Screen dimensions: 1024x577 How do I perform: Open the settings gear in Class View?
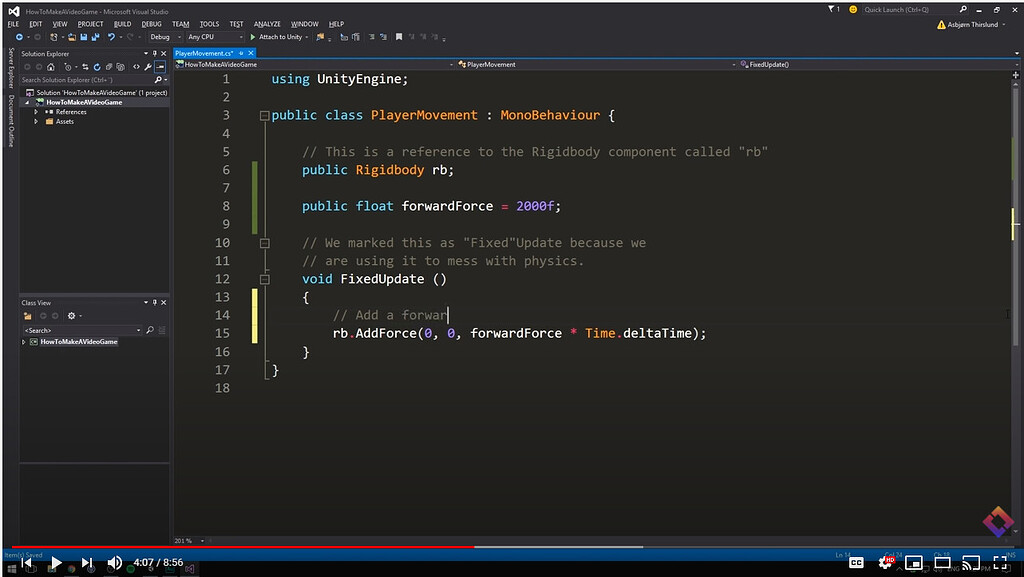point(71,316)
